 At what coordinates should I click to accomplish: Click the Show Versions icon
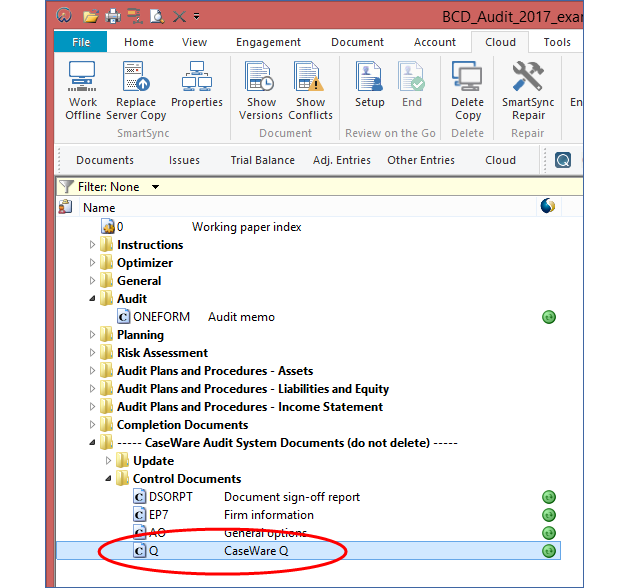point(261,89)
